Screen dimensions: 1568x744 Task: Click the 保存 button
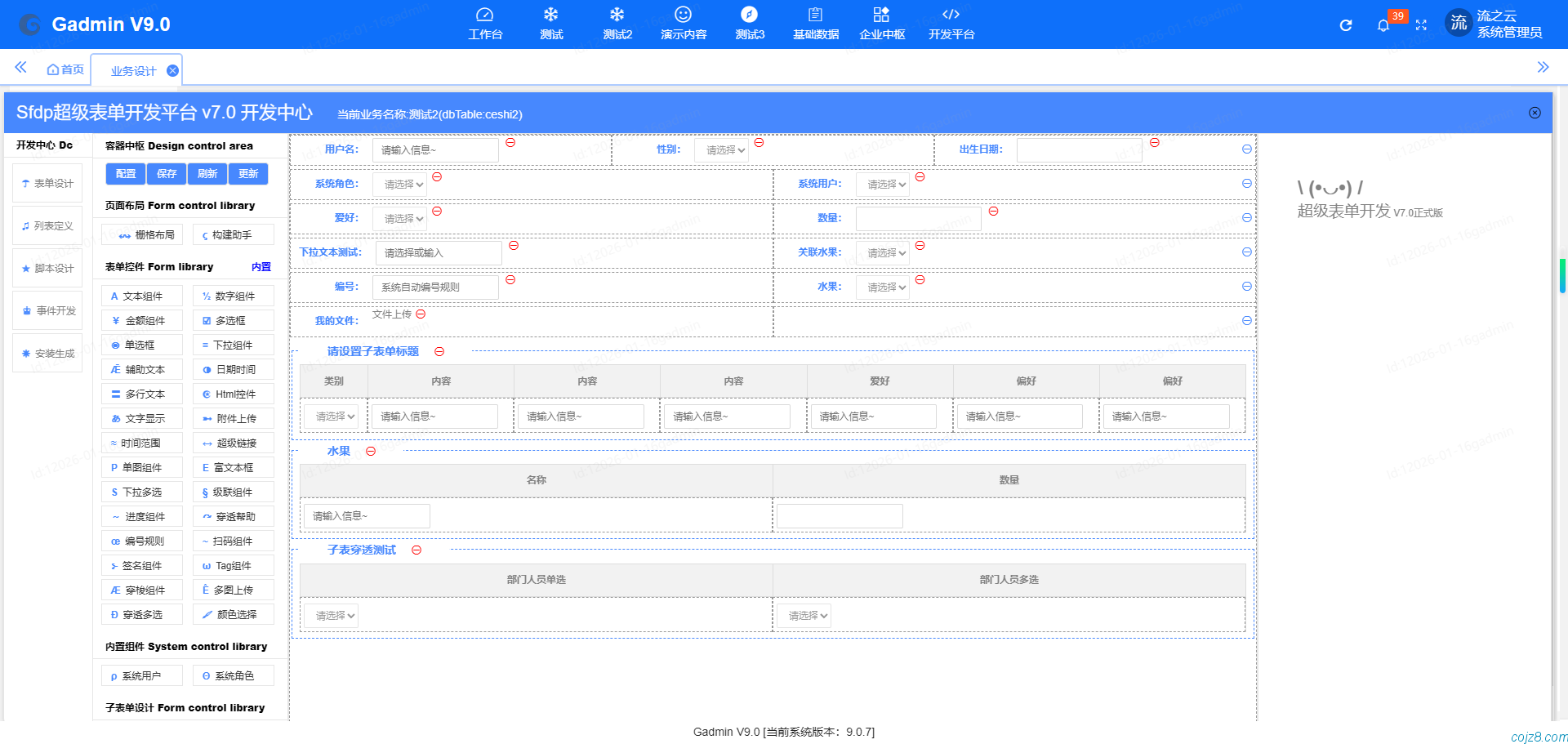(167, 174)
